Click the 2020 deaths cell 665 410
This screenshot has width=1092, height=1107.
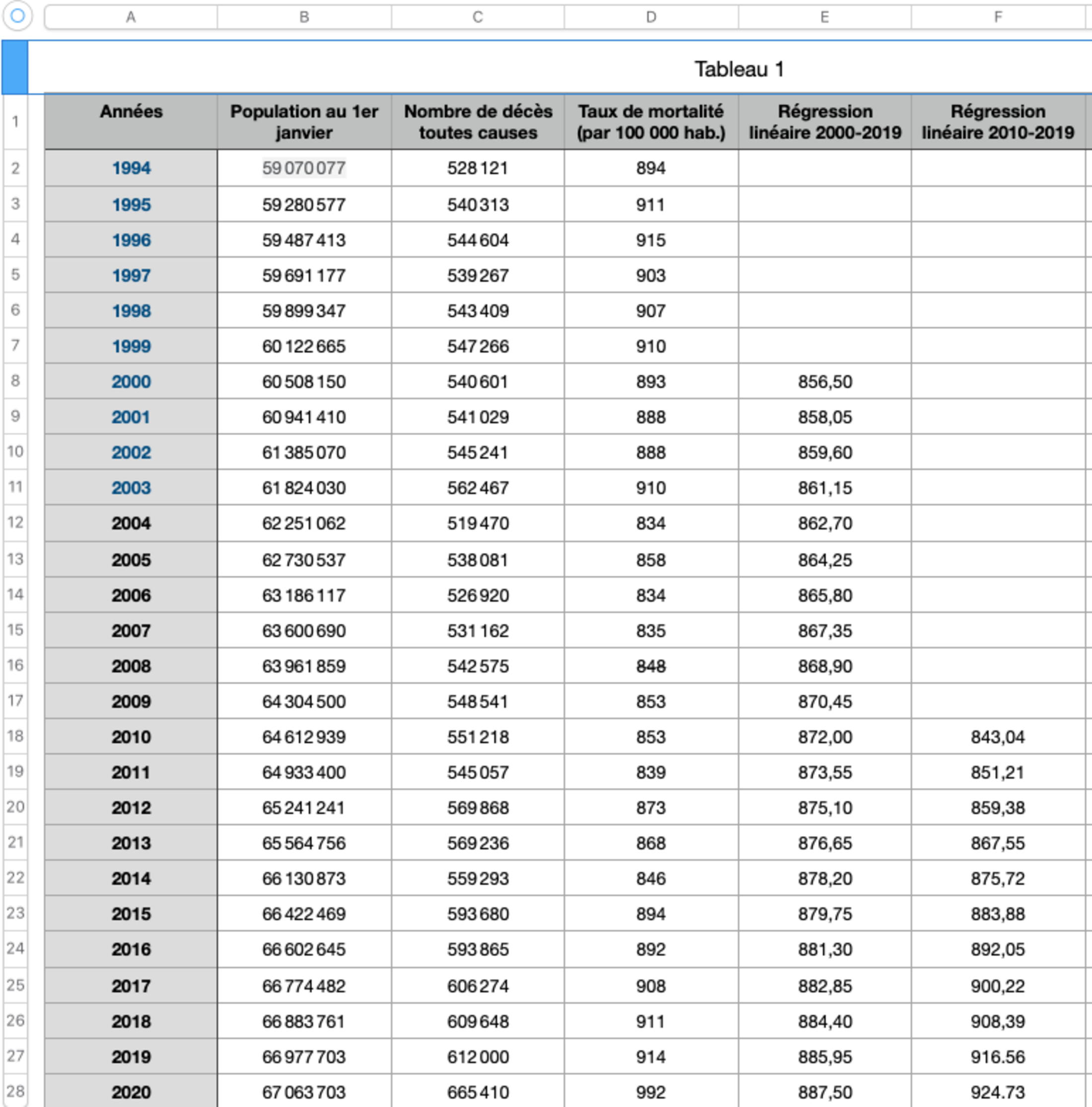point(478,1092)
